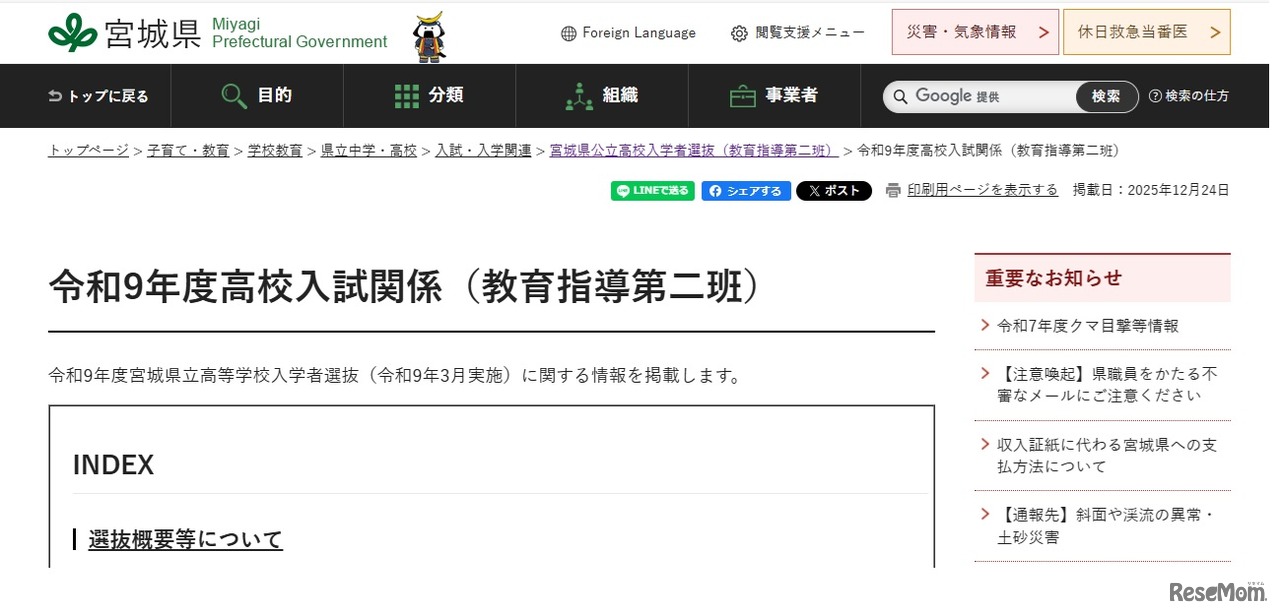Click the Foreign Language globe icon
Viewport: 1280px width, 615px height.
tap(568, 32)
